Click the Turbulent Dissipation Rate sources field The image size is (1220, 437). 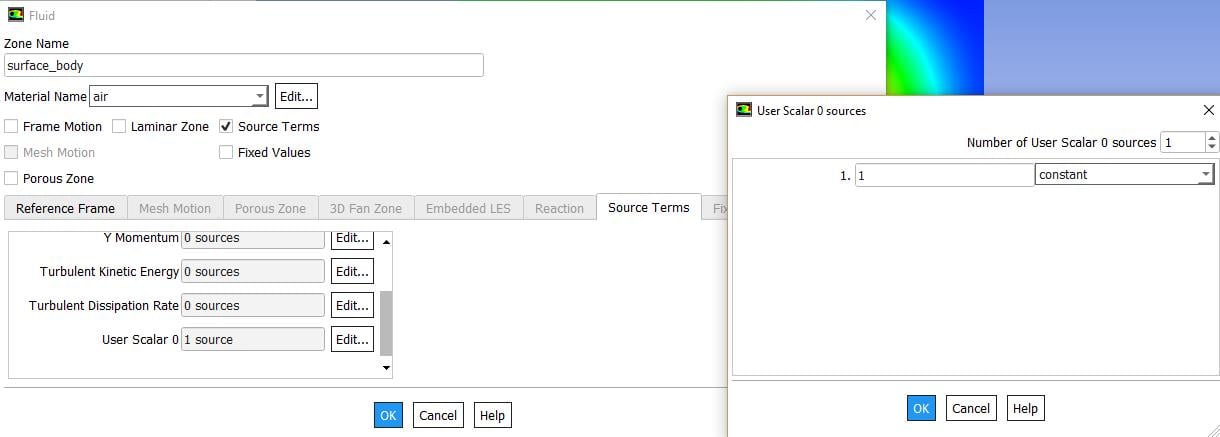[253, 306]
